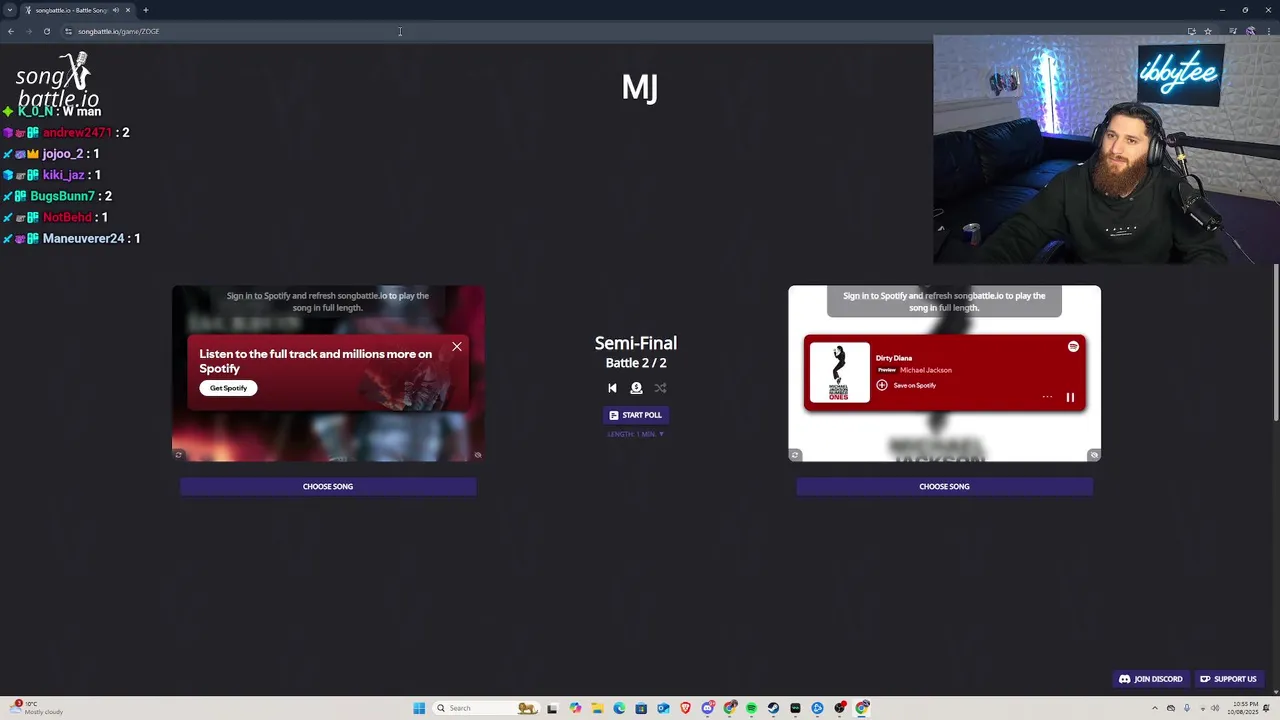Open the Brave browser taskbar icon
The height and width of the screenshot is (720, 1280).
[x=685, y=708]
